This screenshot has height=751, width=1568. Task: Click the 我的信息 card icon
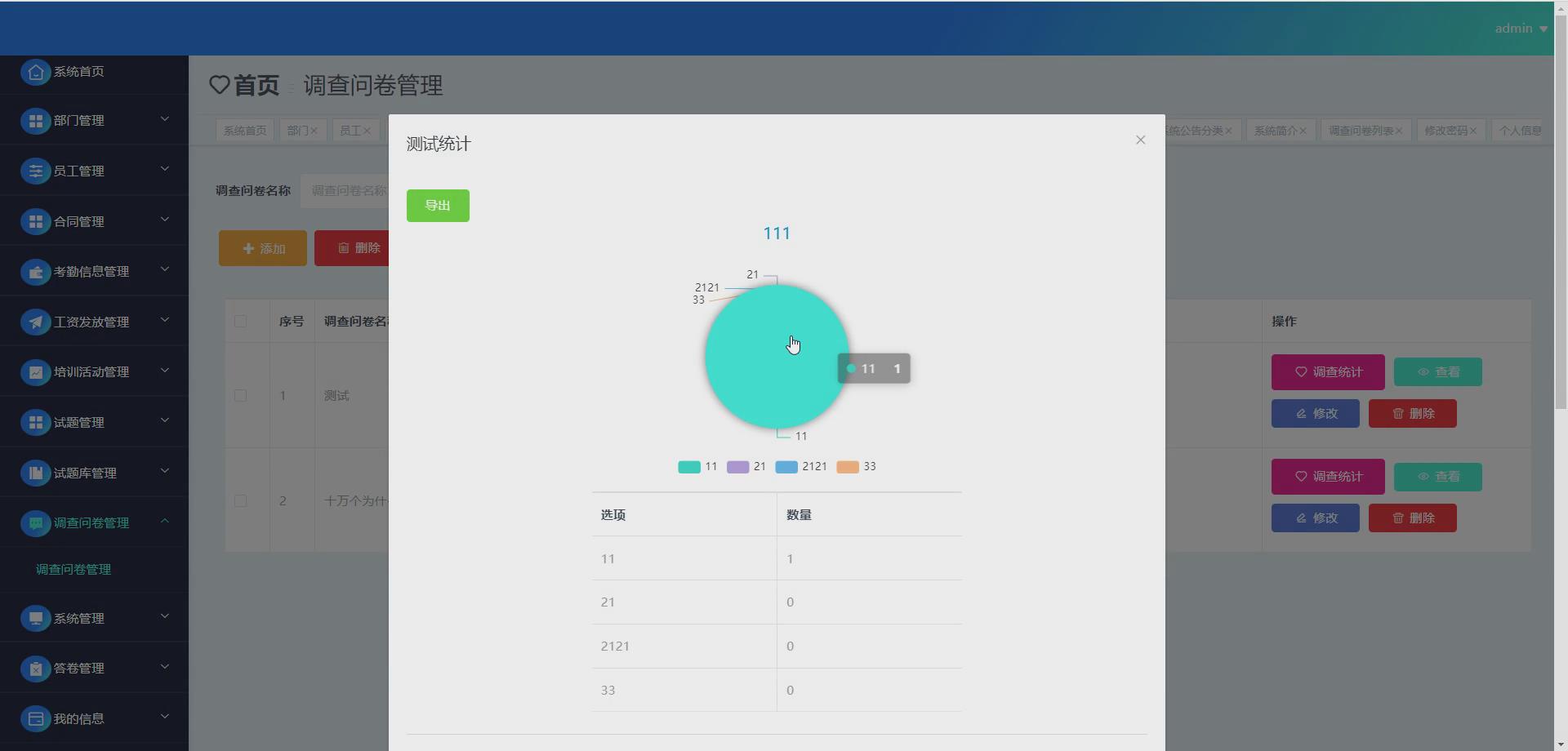[35, 719]
